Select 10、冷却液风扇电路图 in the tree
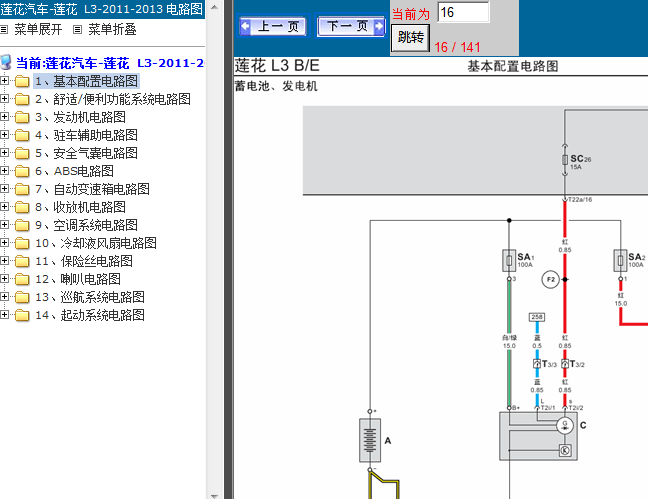 [96, 243]
